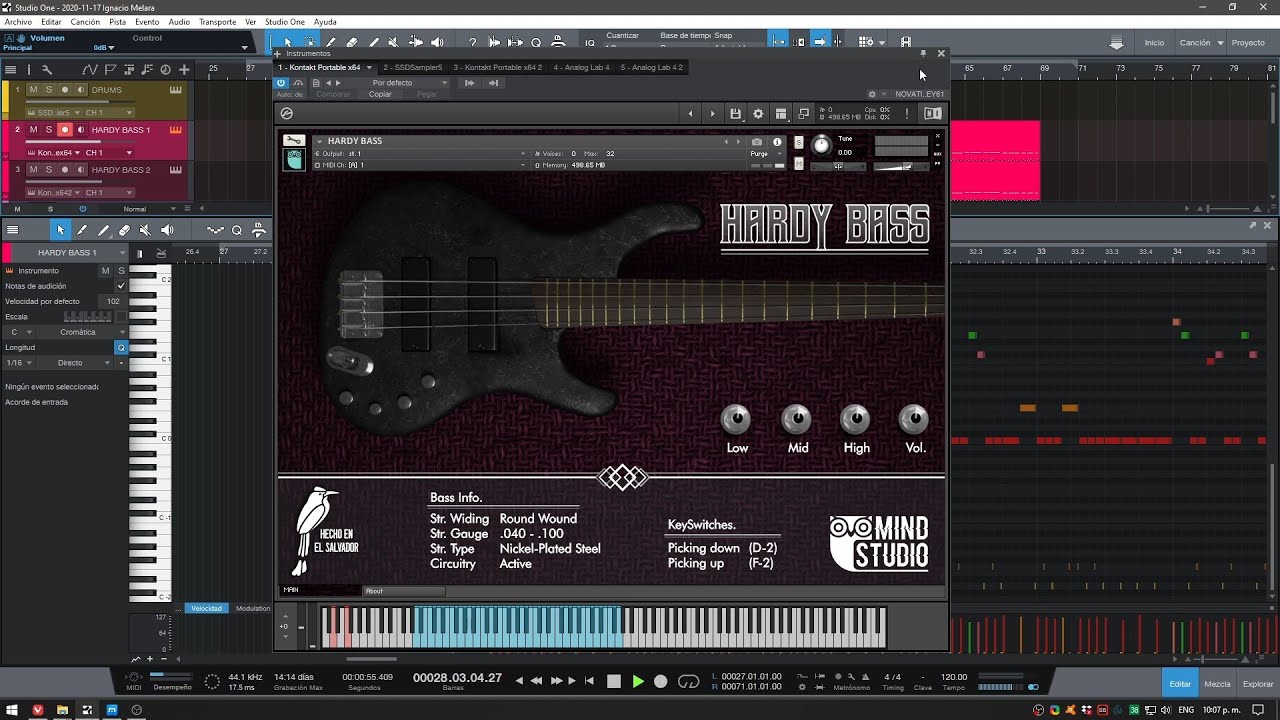The width and height of the screenshot is (1280, 720).
Task: Click Kontakt minimized view icon
Action: click(x=803, y=114)
